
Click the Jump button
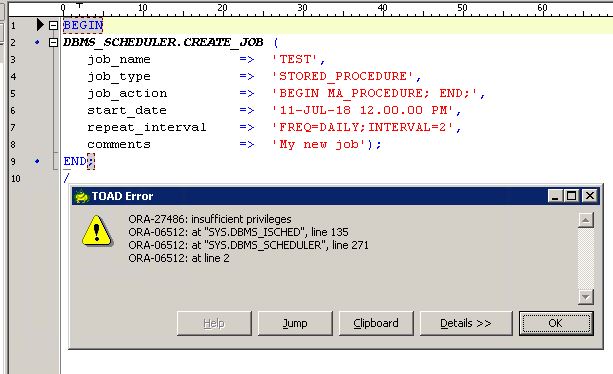pos(295,323)
